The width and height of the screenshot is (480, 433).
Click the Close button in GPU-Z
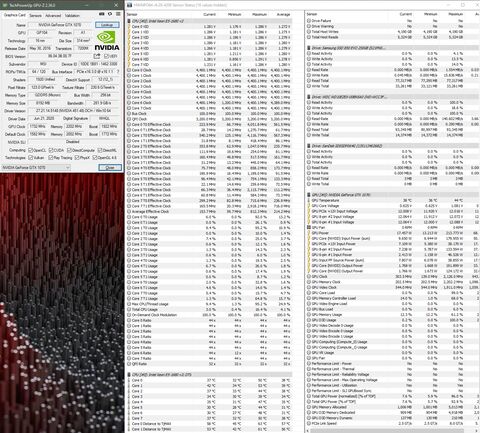coord(110,167)
